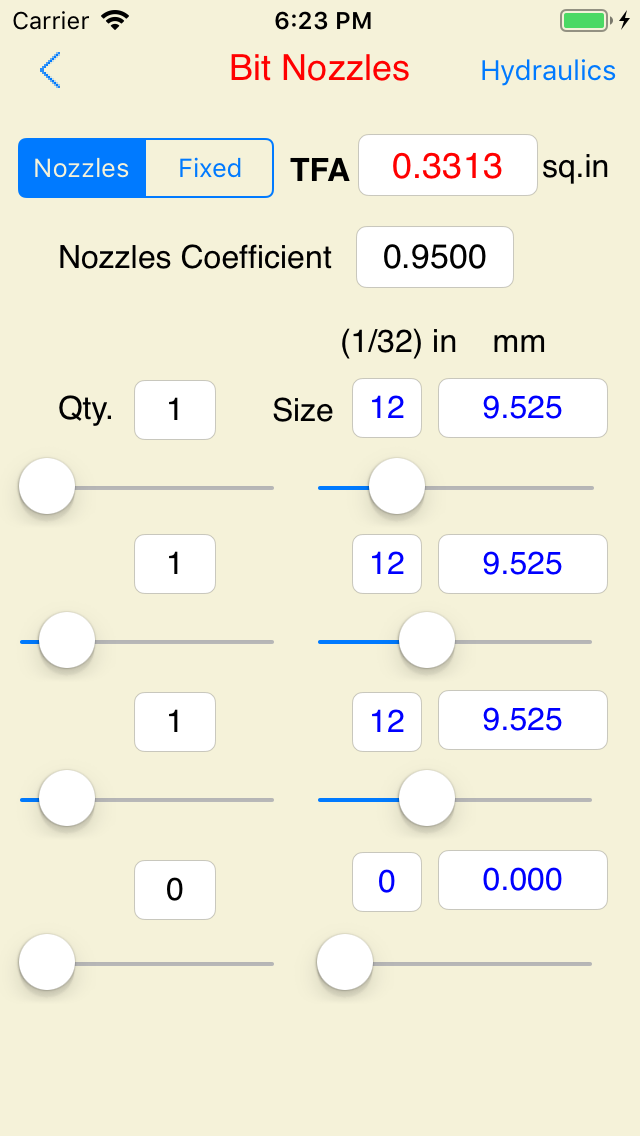Tap the second row quantity field
The width and height of the screenshot is (640, 1136).
coord(174,564)
